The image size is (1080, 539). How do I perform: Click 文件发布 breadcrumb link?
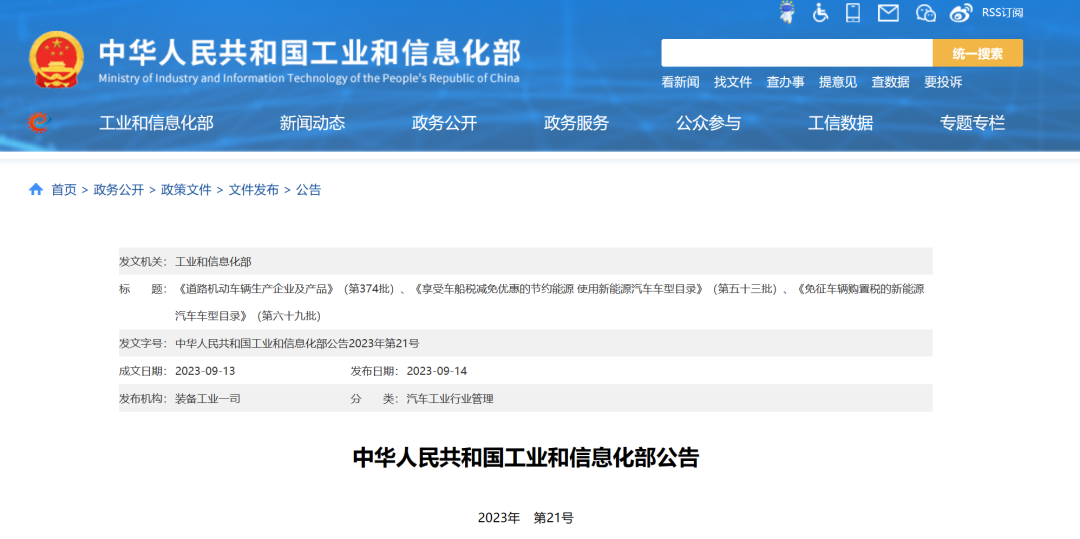point(253,189)
